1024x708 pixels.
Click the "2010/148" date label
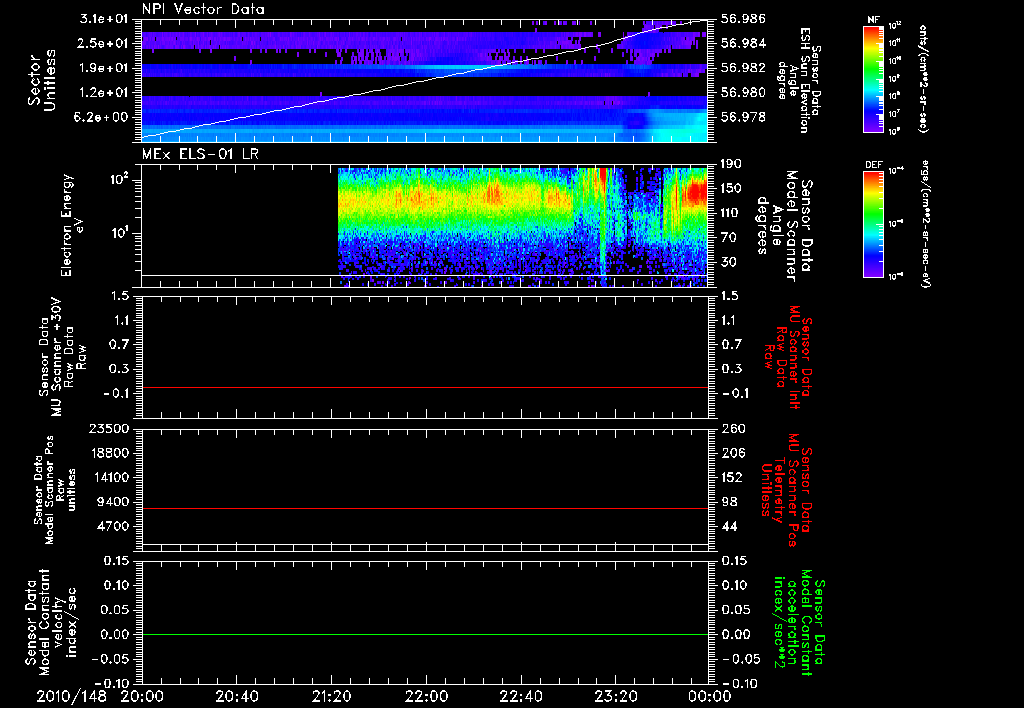(71, 696)
